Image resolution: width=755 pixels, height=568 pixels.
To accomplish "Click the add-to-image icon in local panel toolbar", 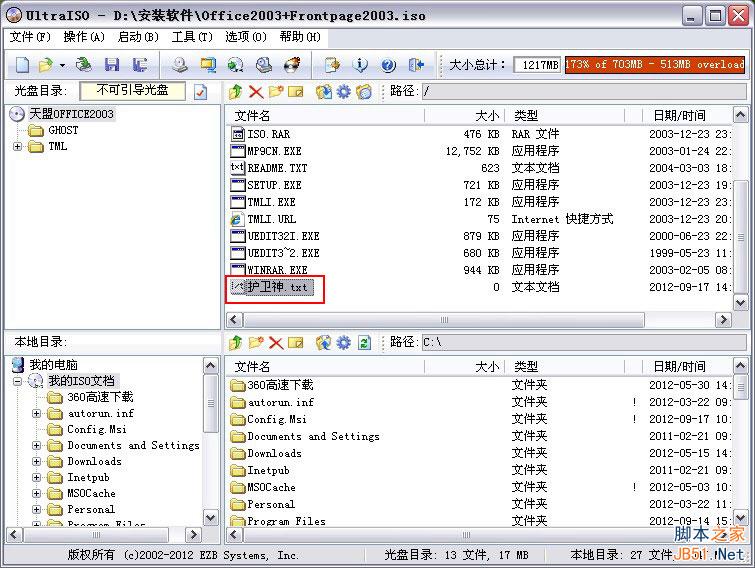I will click(296, 343).
